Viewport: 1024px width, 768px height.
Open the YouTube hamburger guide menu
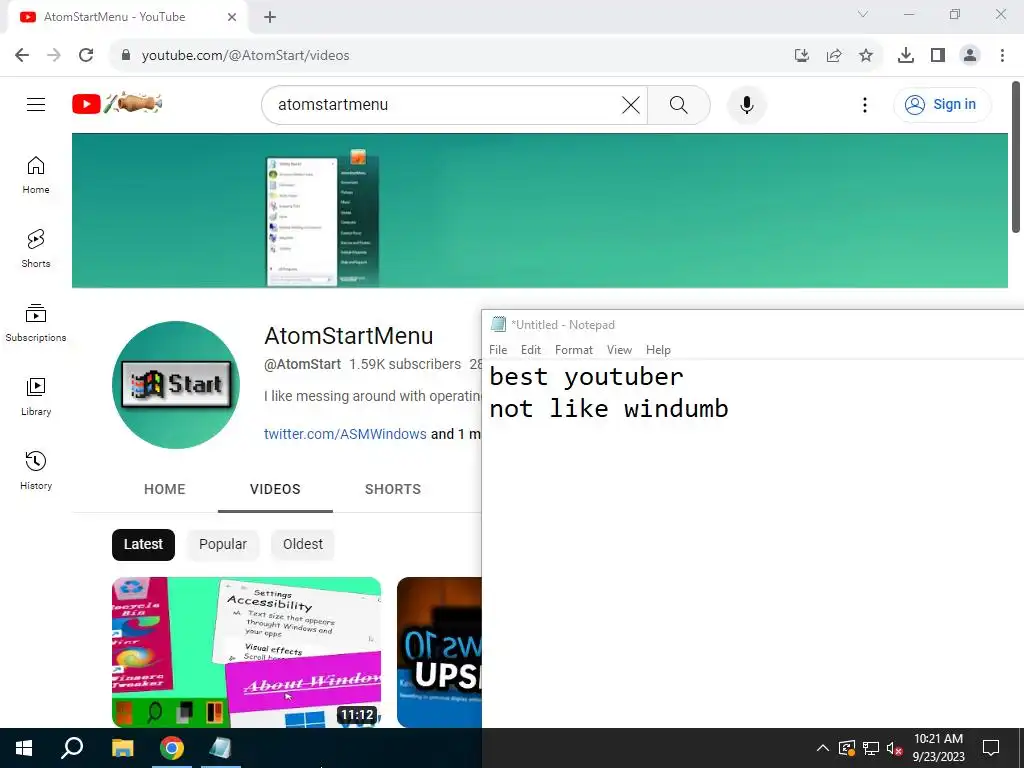[x=36, y=104]
